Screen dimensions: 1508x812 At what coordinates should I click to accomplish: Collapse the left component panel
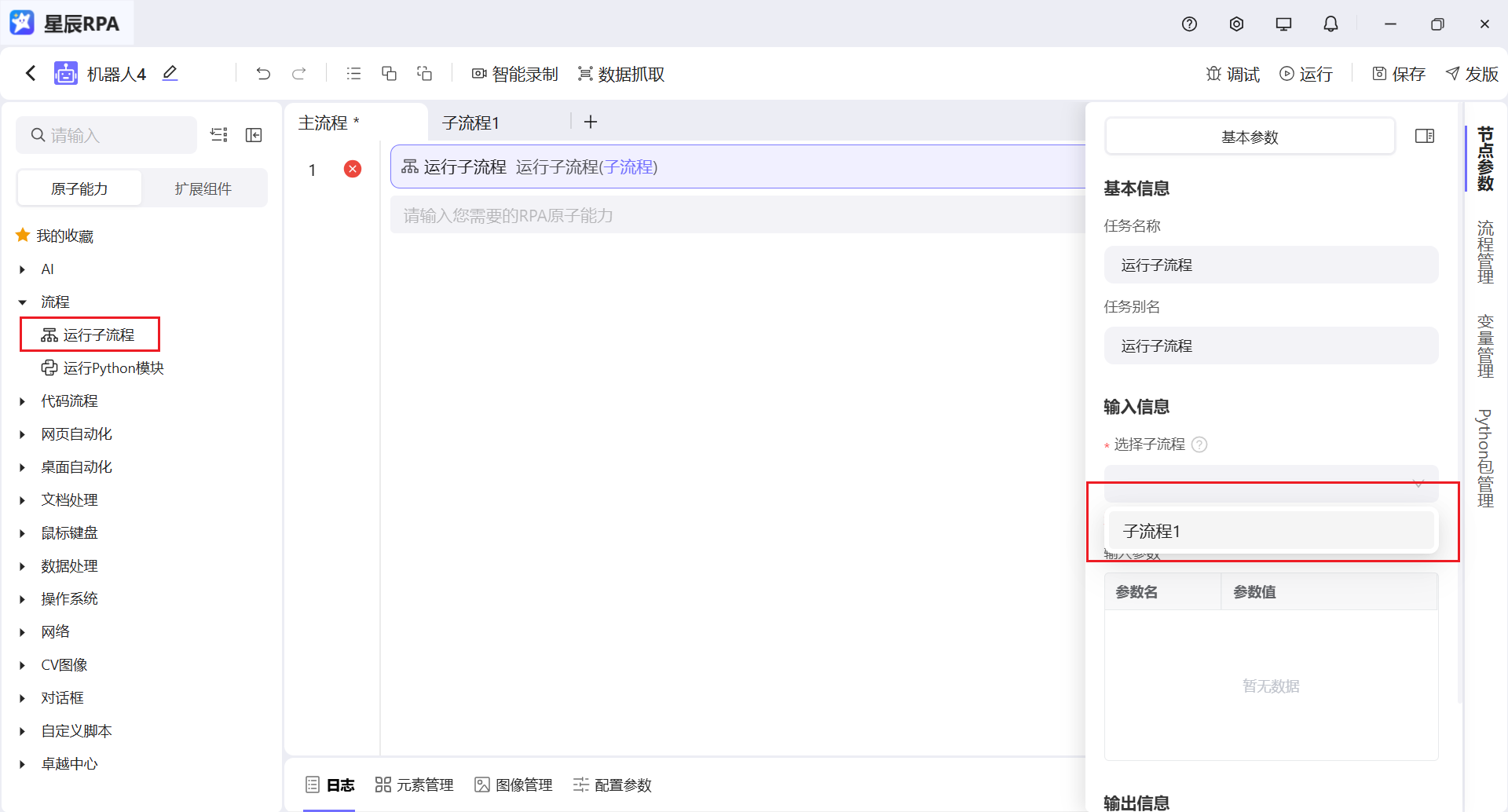[x=254, y=134]
